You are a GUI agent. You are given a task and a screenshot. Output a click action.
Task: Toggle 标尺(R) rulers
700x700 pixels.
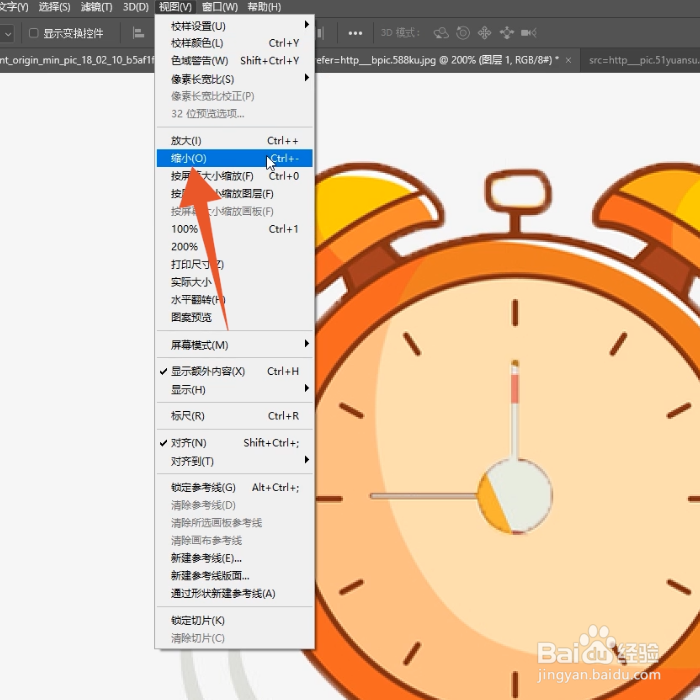pyautogui.click(x=234, y=416)
